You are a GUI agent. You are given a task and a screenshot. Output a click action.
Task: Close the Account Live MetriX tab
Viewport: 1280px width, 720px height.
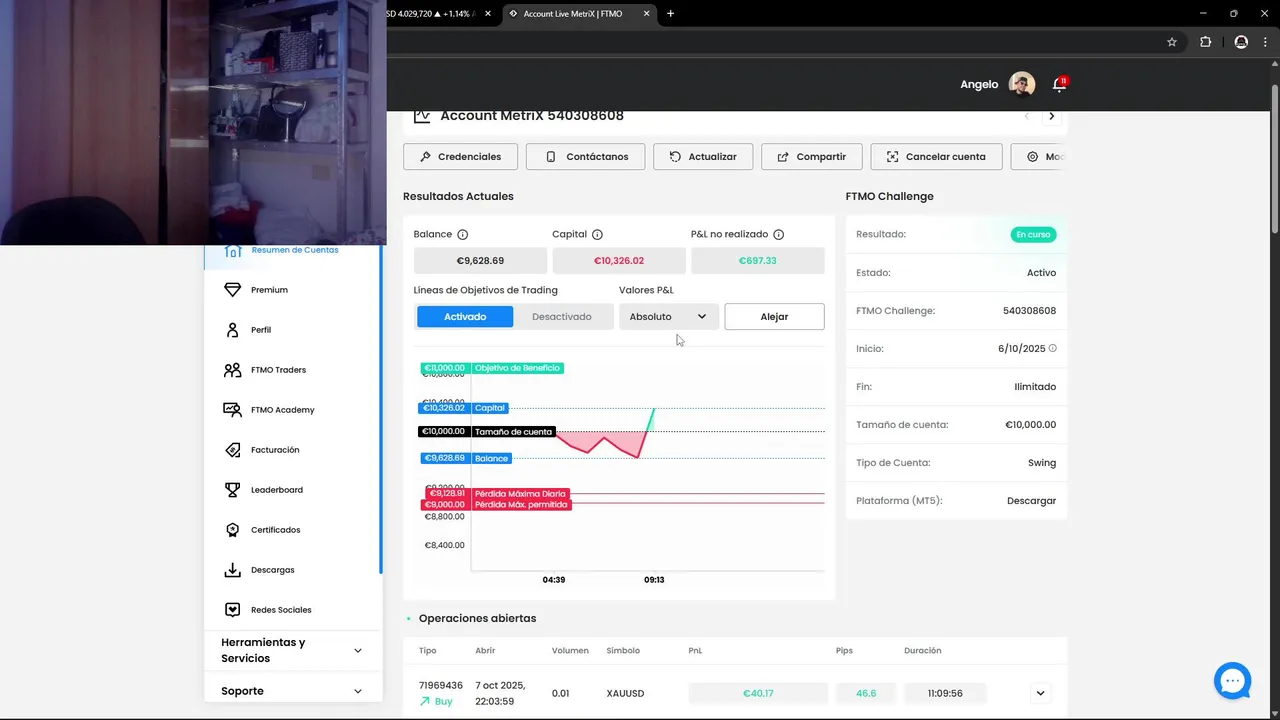[647, 14]
